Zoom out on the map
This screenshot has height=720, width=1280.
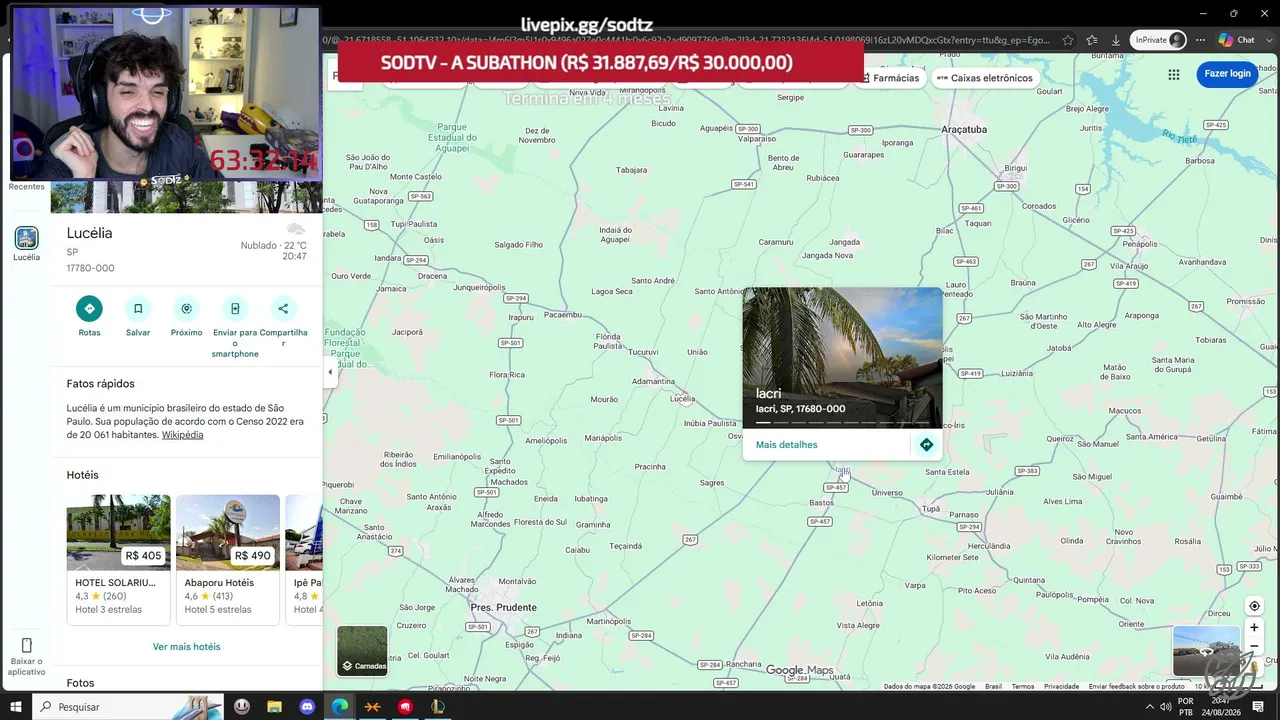(1254, 646)
